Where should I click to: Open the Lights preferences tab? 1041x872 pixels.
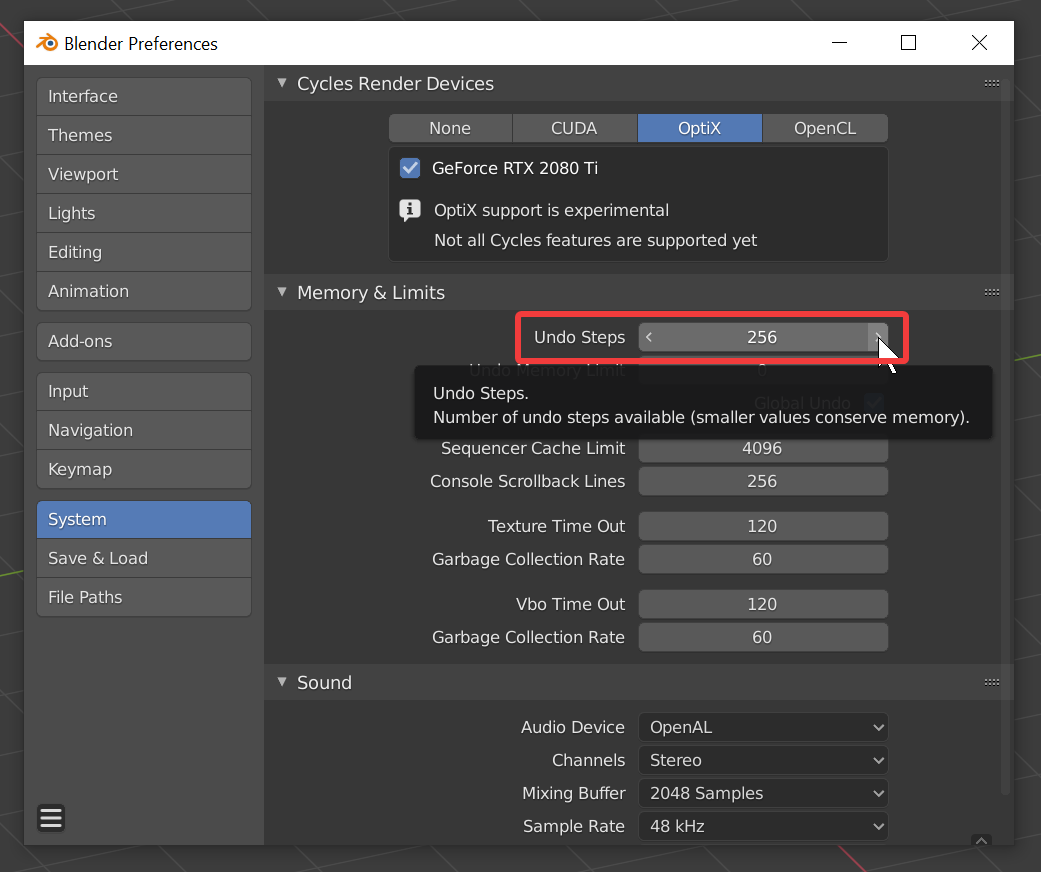tap(144, 213)
